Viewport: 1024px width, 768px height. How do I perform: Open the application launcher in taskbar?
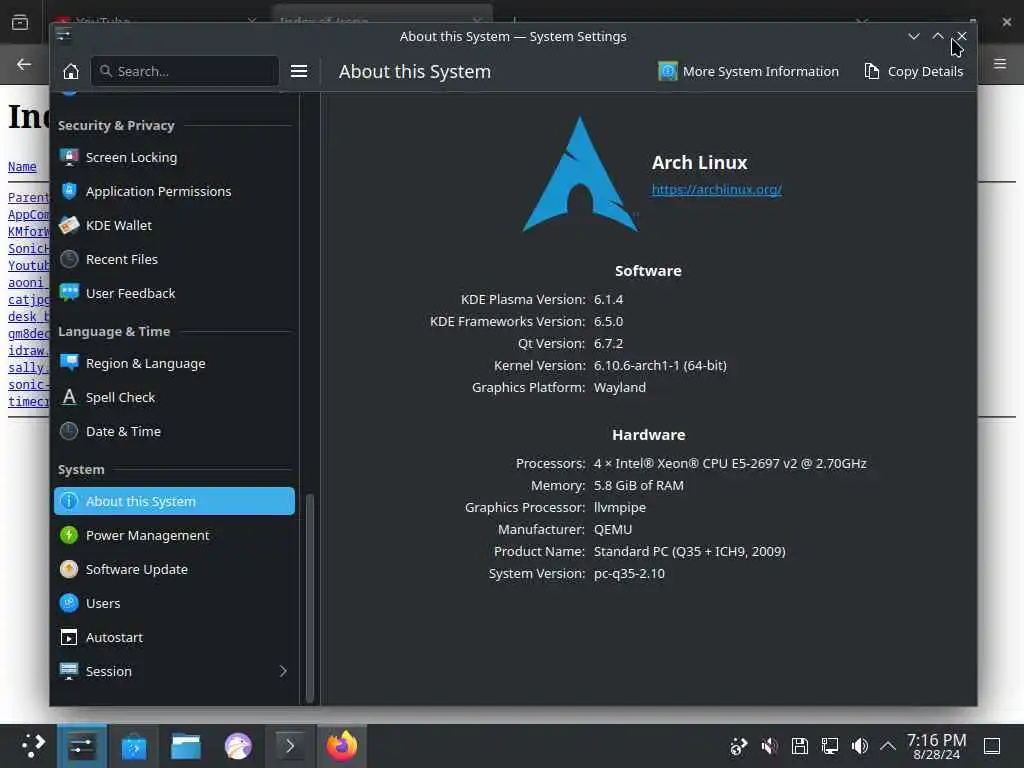[x=31, y=746]
